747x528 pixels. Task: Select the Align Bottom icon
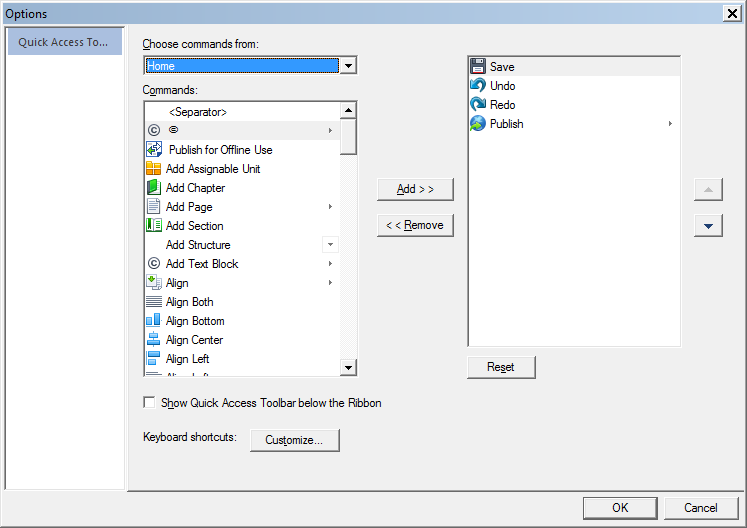tap(154, 321)
